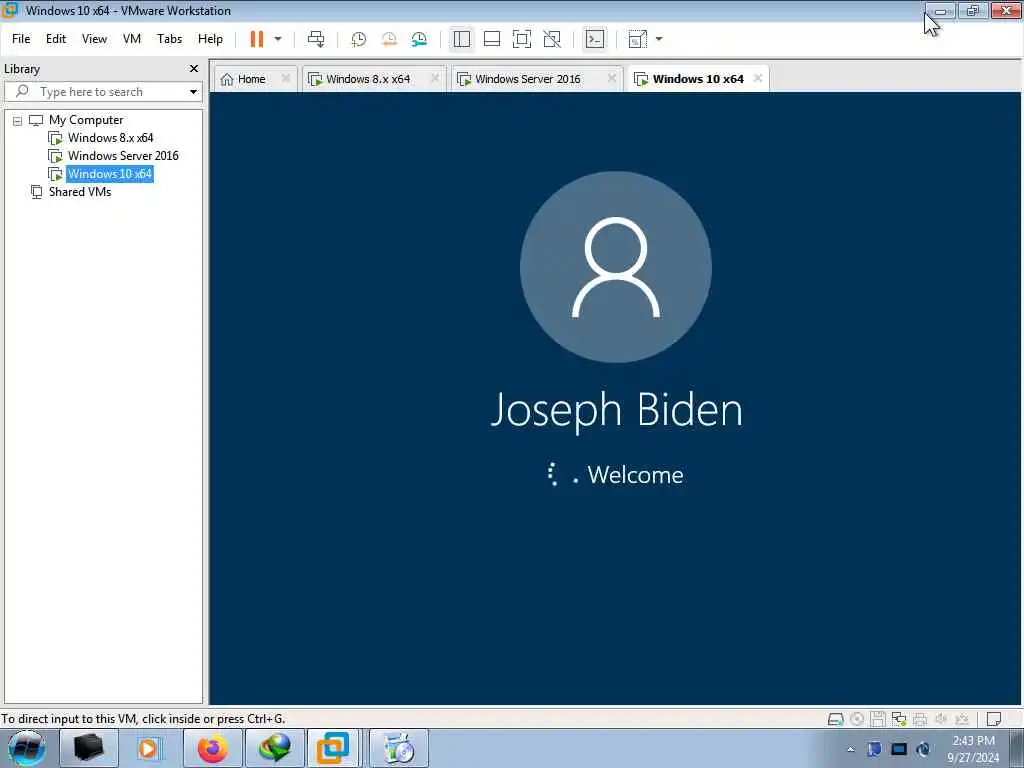This screenshot has width=1024, height=768.
Task: Send Ctrl+Alt+Del to the virtual machine
Action: [x=316, y=39]
